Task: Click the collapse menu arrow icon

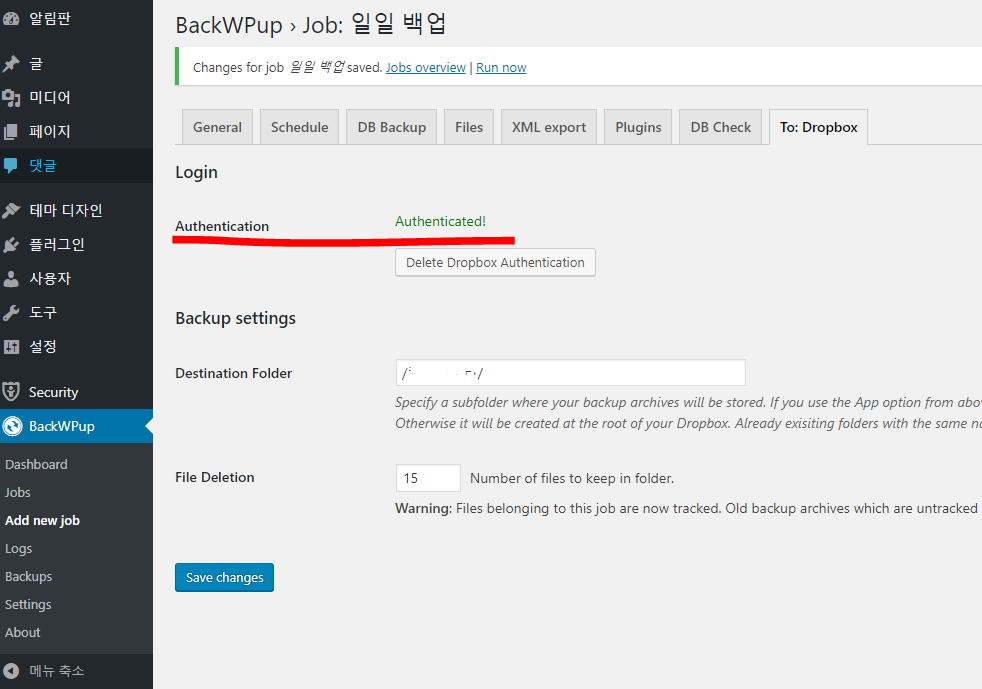Action: 11,671
